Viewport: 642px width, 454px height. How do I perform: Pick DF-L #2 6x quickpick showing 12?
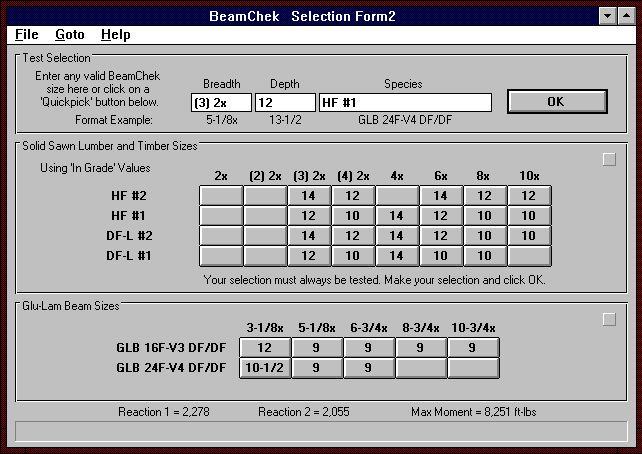pyautogui.click(x=441, y=235)
